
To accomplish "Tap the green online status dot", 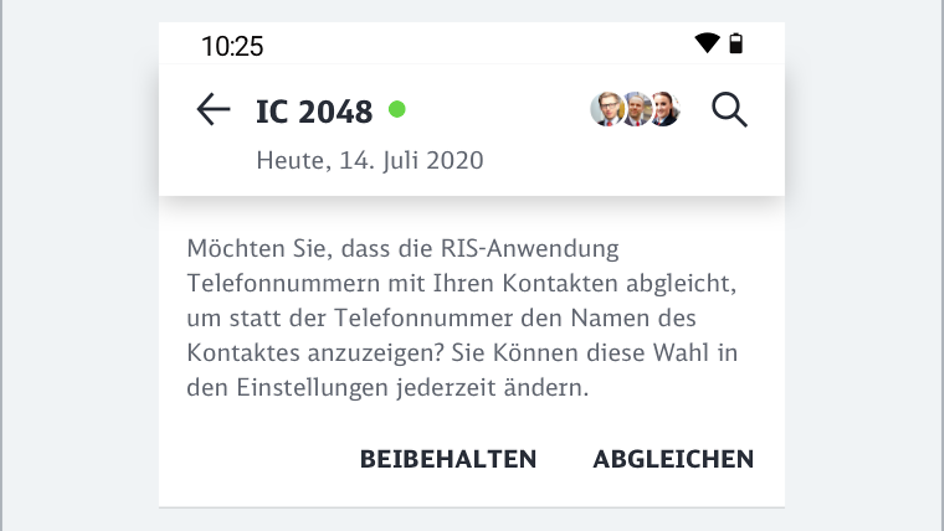I will [x=397, y=109].
